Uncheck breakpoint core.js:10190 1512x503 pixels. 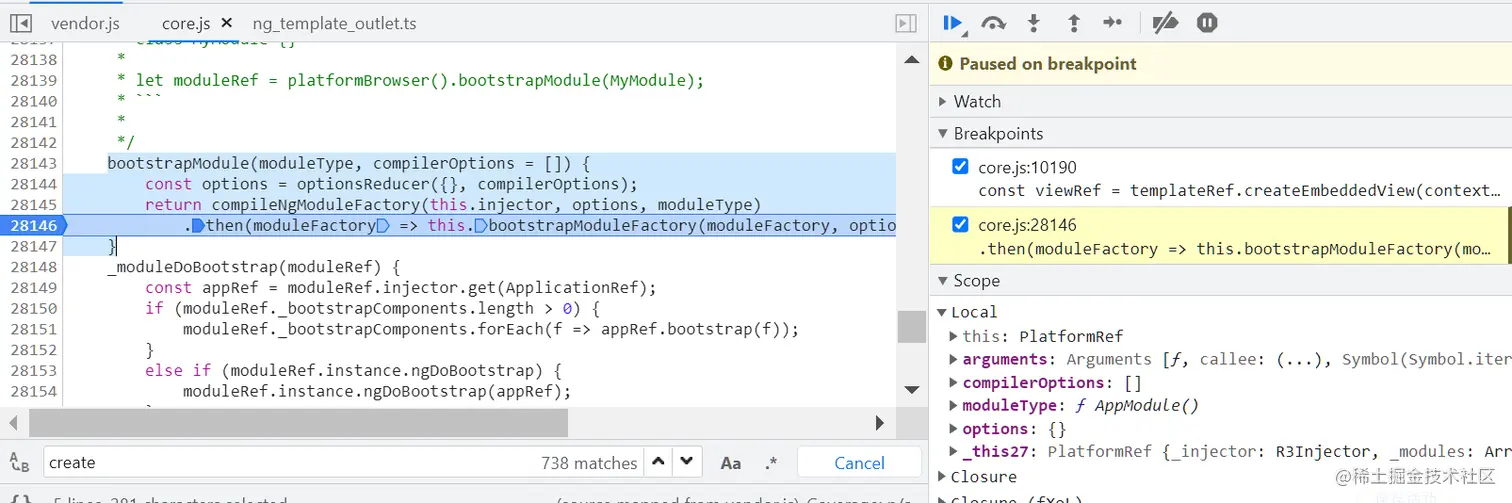pos(960,167)
